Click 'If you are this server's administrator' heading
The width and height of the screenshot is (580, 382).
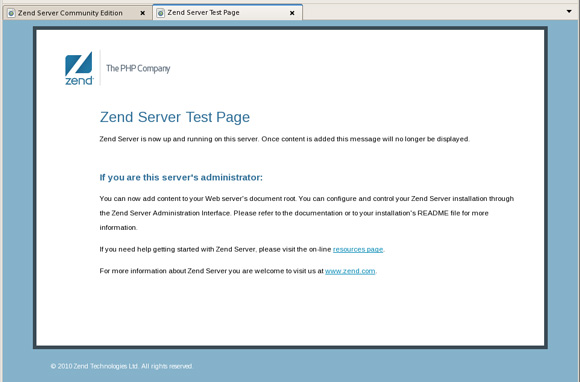tap(181, 178)
